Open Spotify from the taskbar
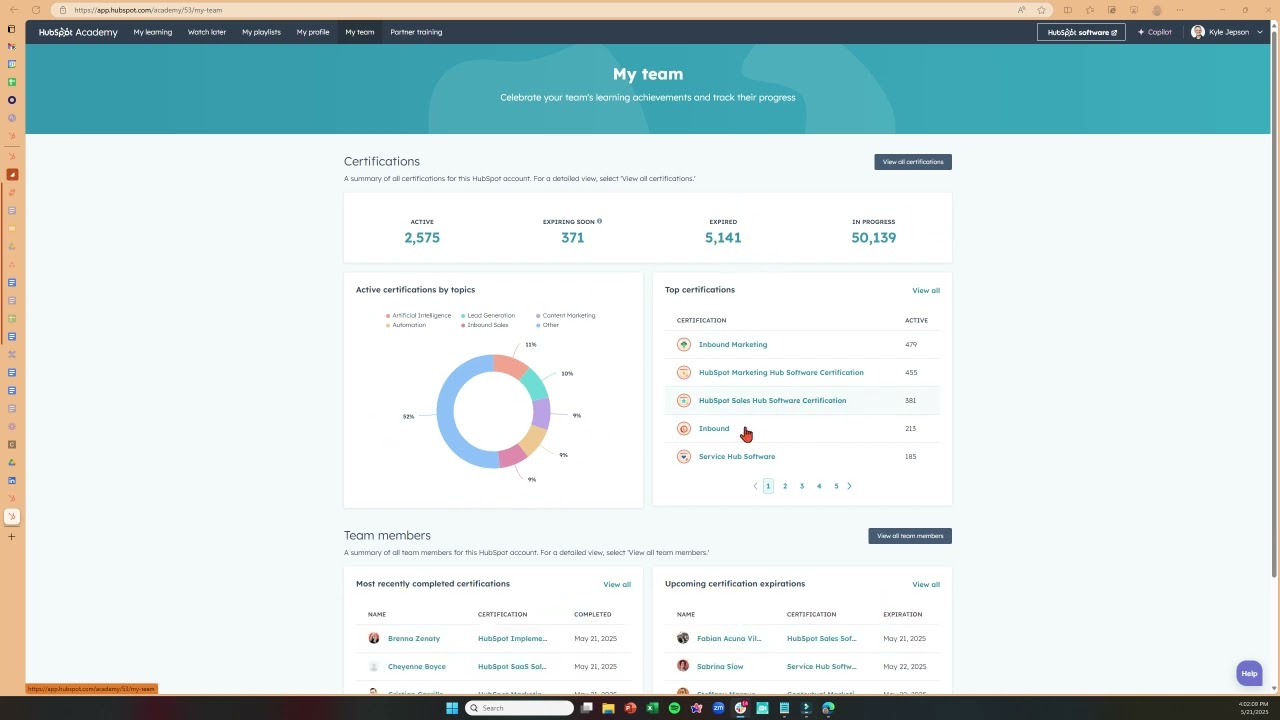 tap(674, 708)
